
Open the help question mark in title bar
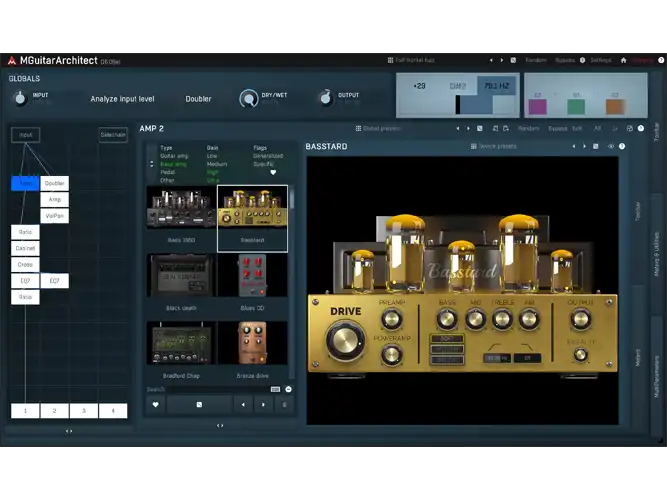click(661, 60)
